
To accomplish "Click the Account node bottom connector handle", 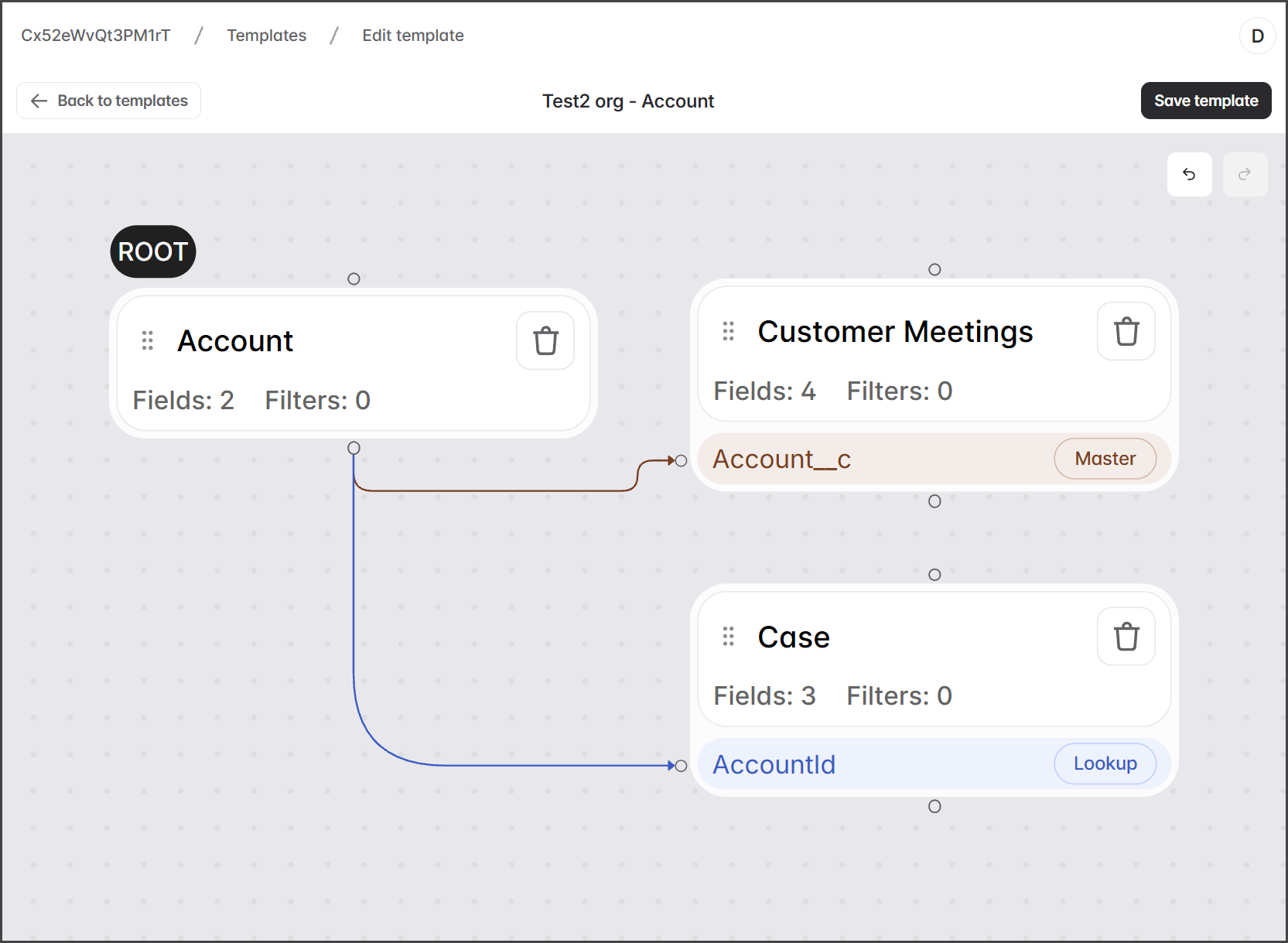I will [x=354, y=448].
